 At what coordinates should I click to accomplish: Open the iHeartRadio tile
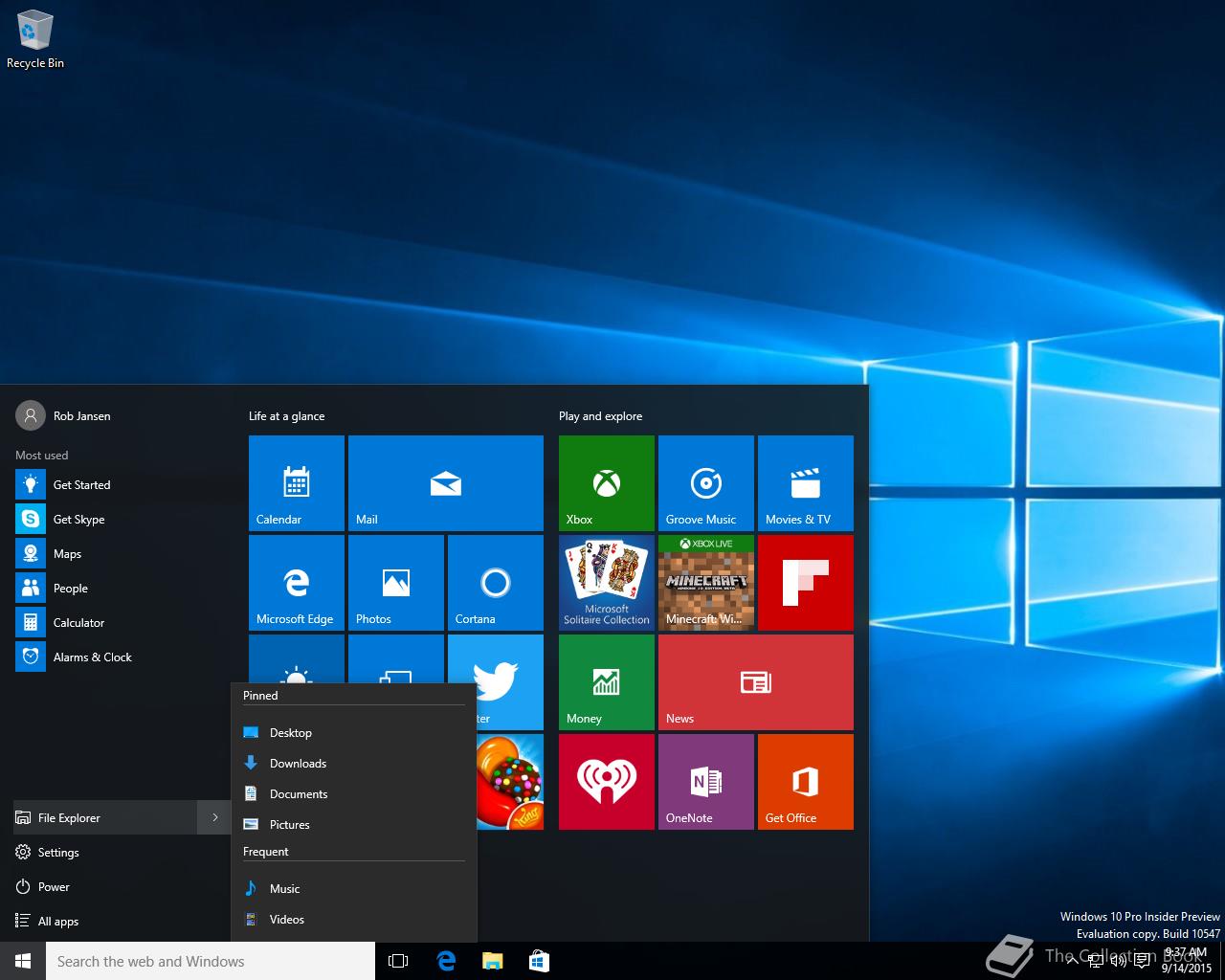[607, 782]
